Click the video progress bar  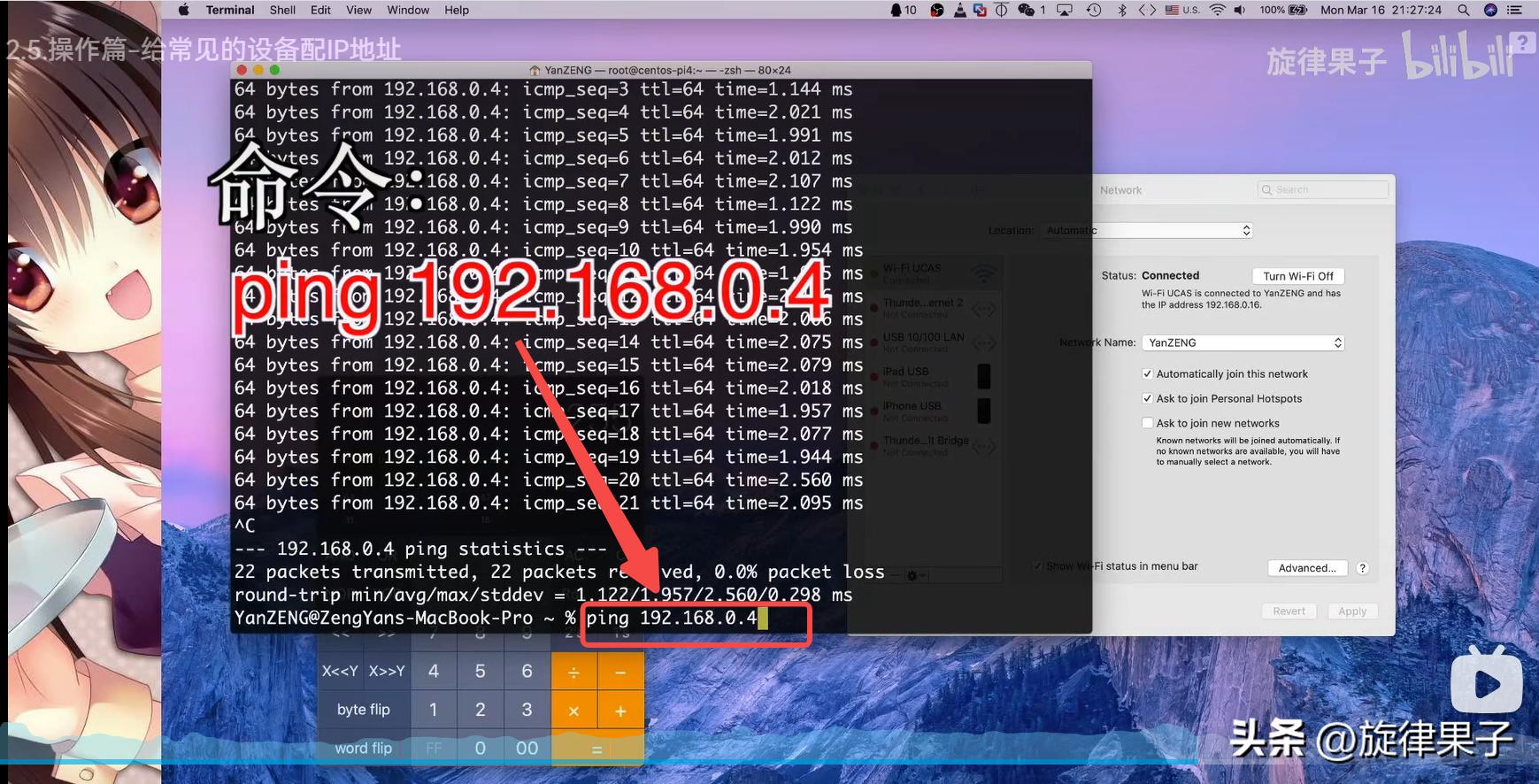tap(769, 761)
